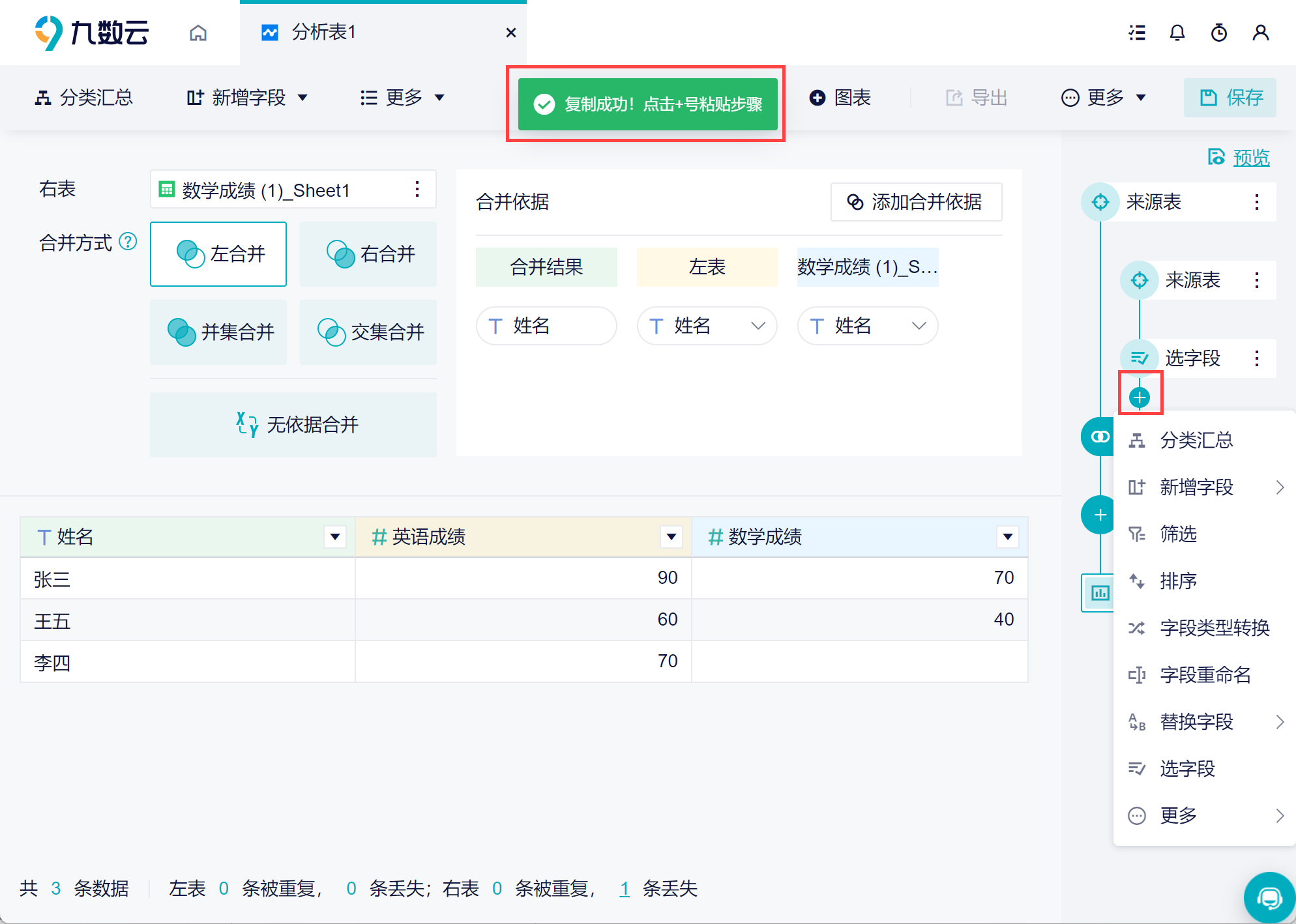Open the user profile icon

[1260, 33]
